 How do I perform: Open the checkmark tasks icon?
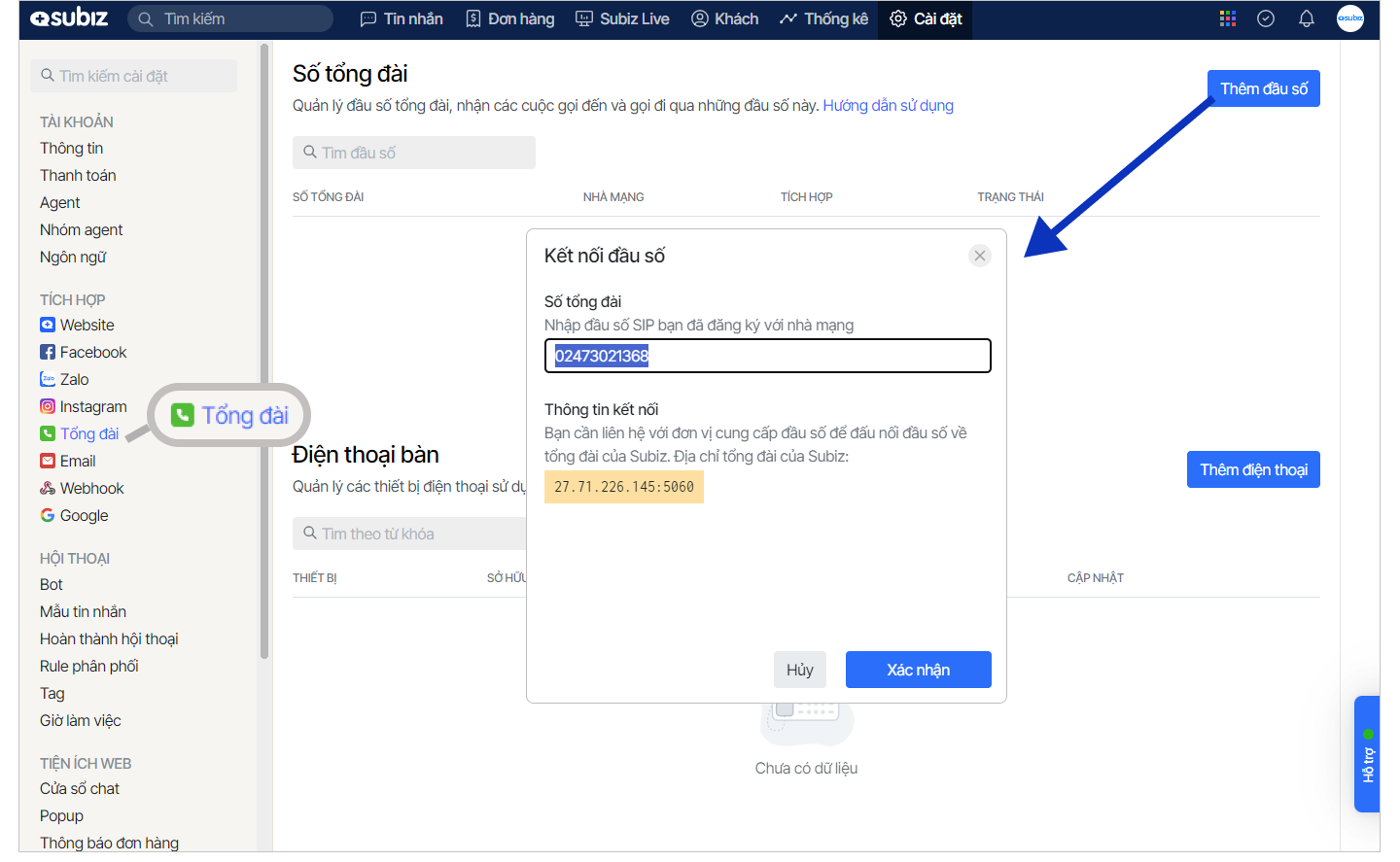(1265, 18)
